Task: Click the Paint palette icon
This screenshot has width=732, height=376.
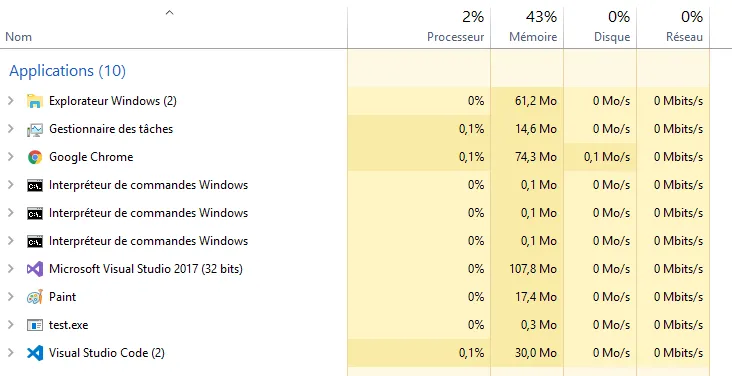Action: click(x=35, y=297)
